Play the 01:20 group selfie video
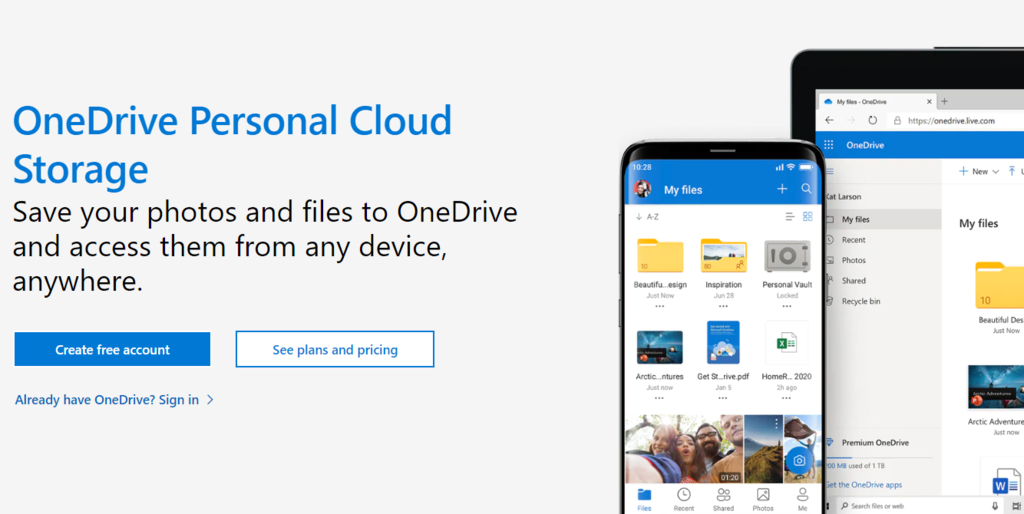The width and height of the screenshot is (1024, 514). tap(684, 449)
